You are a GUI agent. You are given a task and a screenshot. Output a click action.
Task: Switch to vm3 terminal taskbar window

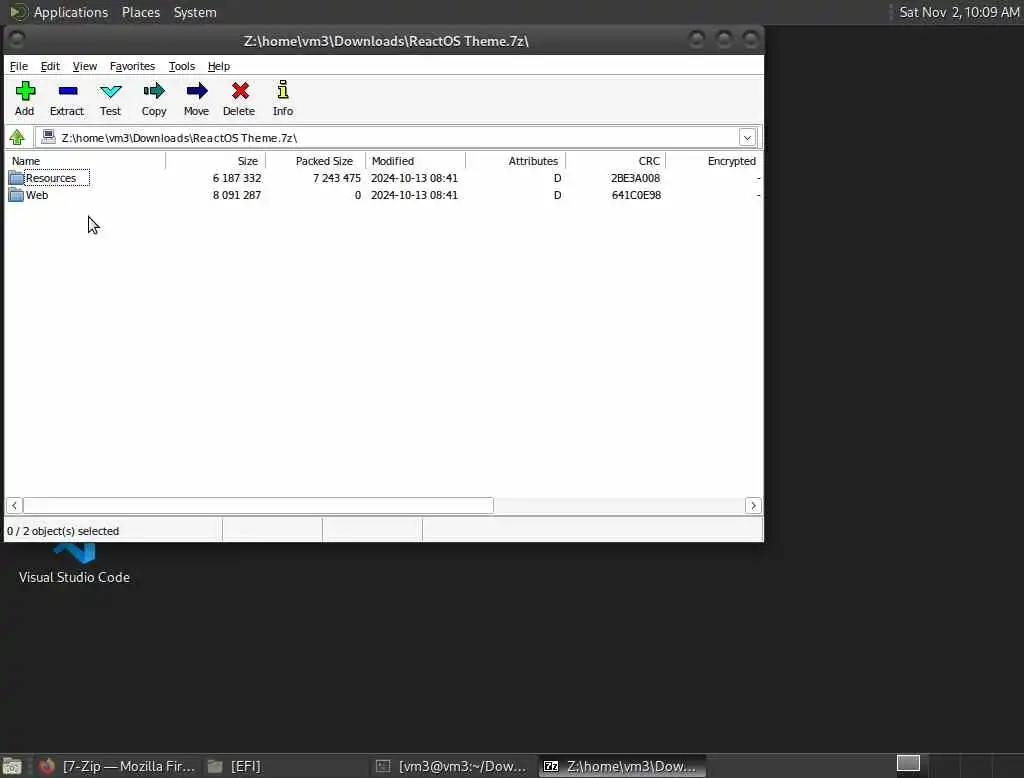click(452, 766)
